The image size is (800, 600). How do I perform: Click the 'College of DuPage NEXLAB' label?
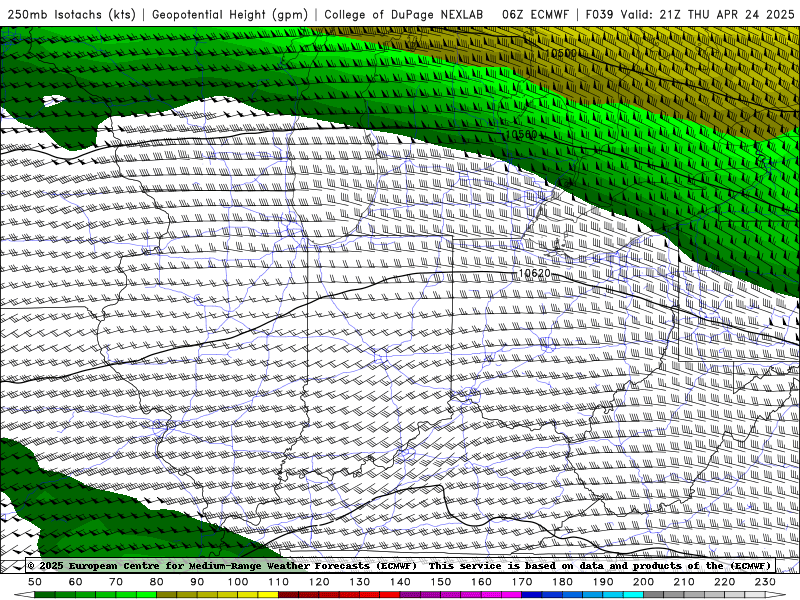tap(404, 14)
